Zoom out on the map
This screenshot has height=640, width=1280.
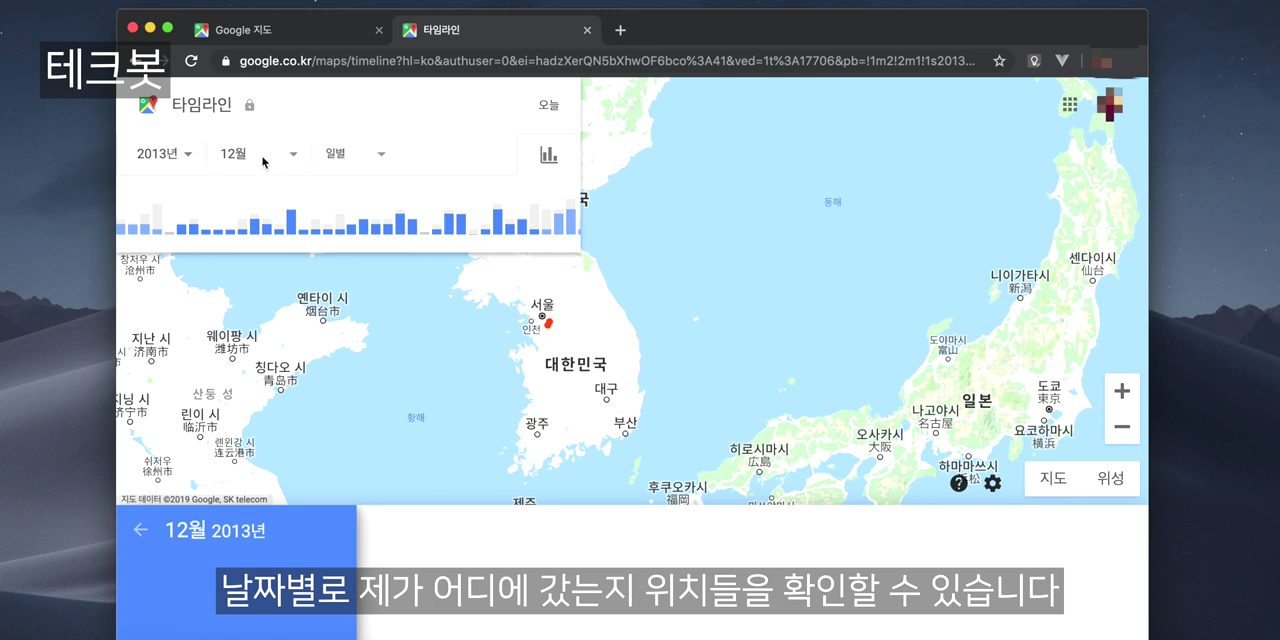[x=1122, y=427]
